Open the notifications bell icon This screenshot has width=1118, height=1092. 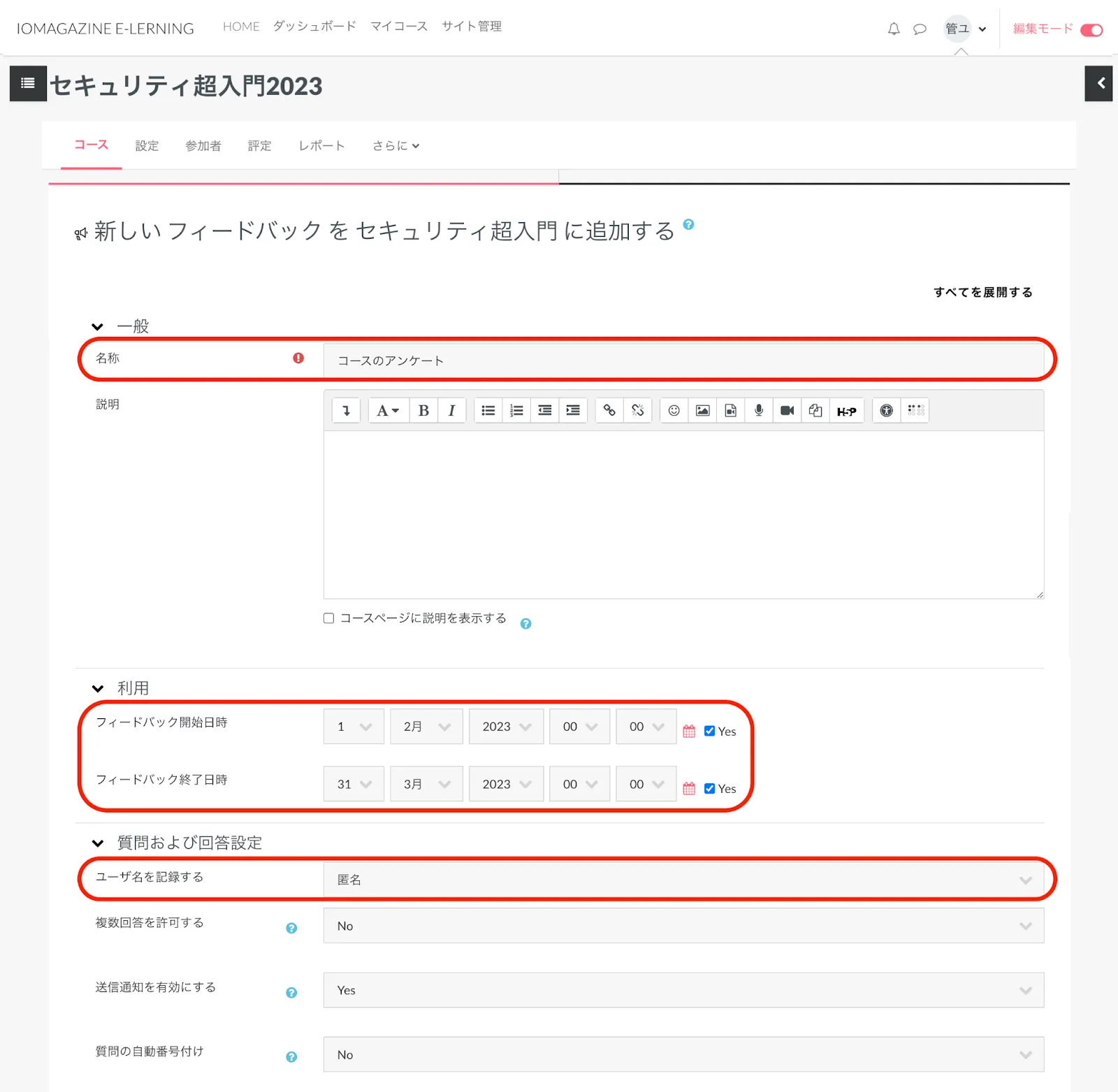[x=894, y=29]
